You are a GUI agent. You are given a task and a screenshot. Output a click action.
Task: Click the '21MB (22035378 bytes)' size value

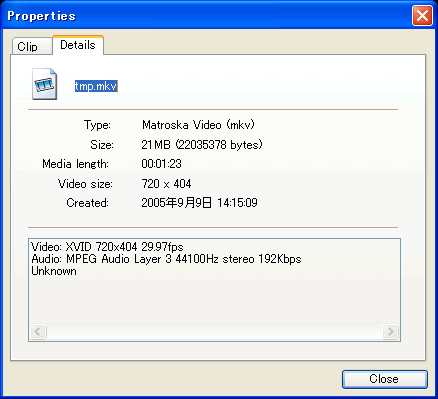(x=202, y=145)
